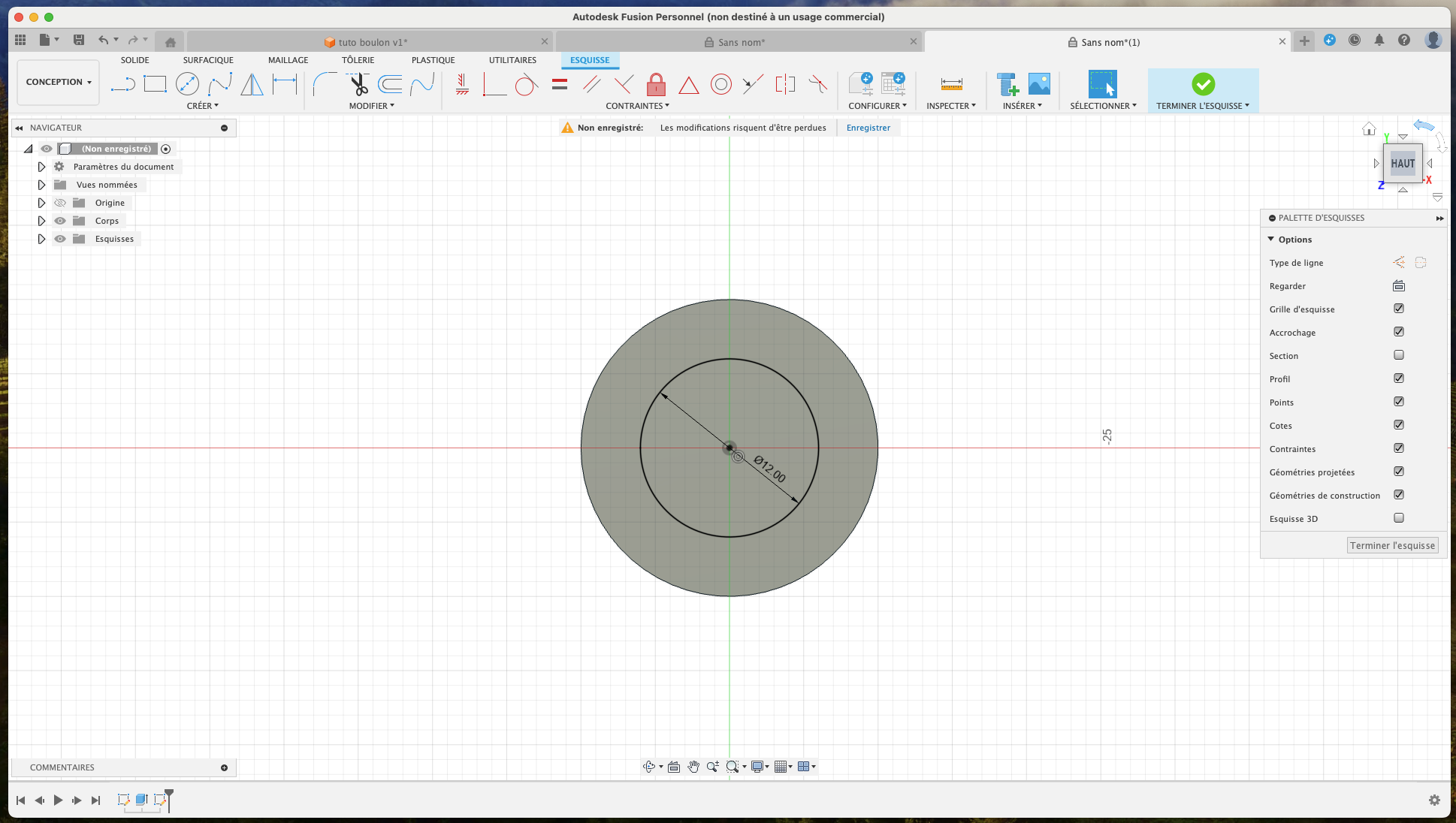Switch to the SURFACIQUE tab

click(208, 60)
